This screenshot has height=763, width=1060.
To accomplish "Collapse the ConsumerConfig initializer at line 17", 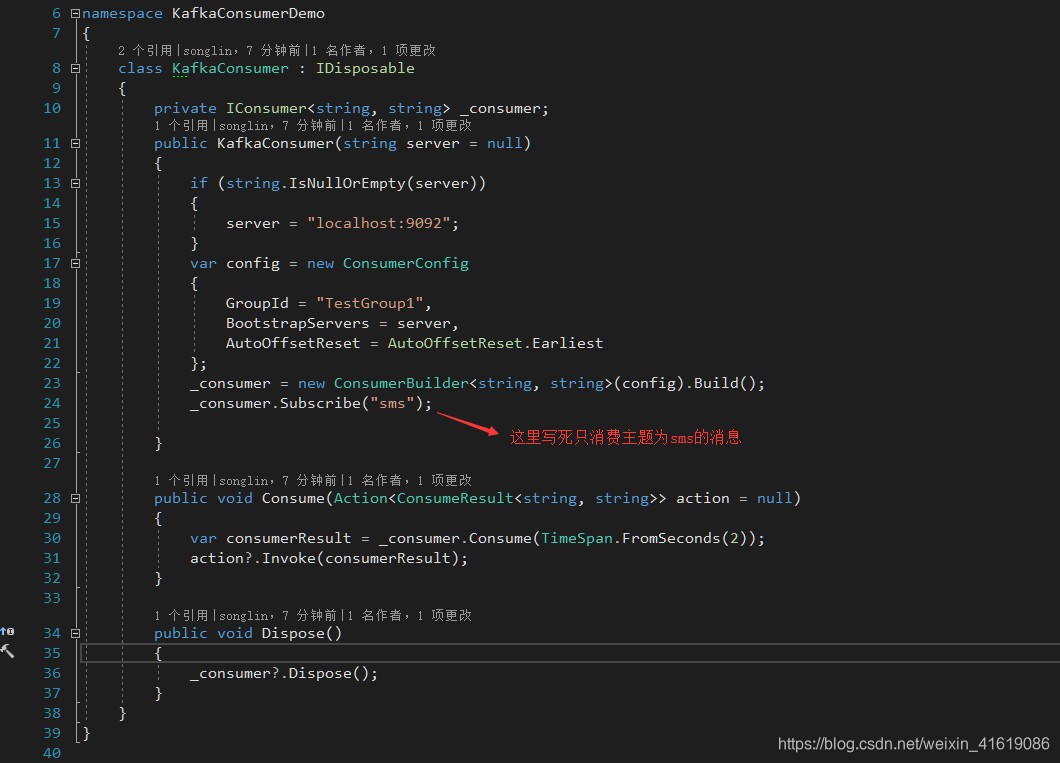I will (x=76, y=264).
